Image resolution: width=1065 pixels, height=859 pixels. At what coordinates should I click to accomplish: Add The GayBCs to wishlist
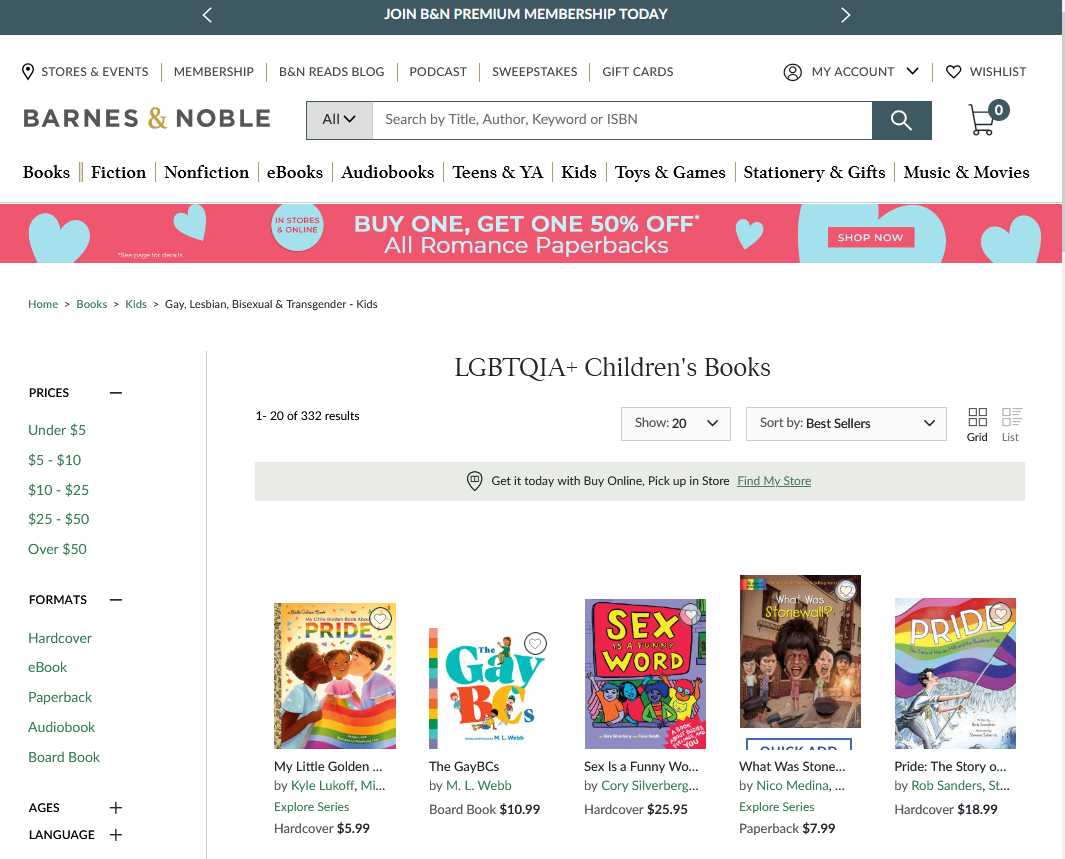tap(536, 643)
